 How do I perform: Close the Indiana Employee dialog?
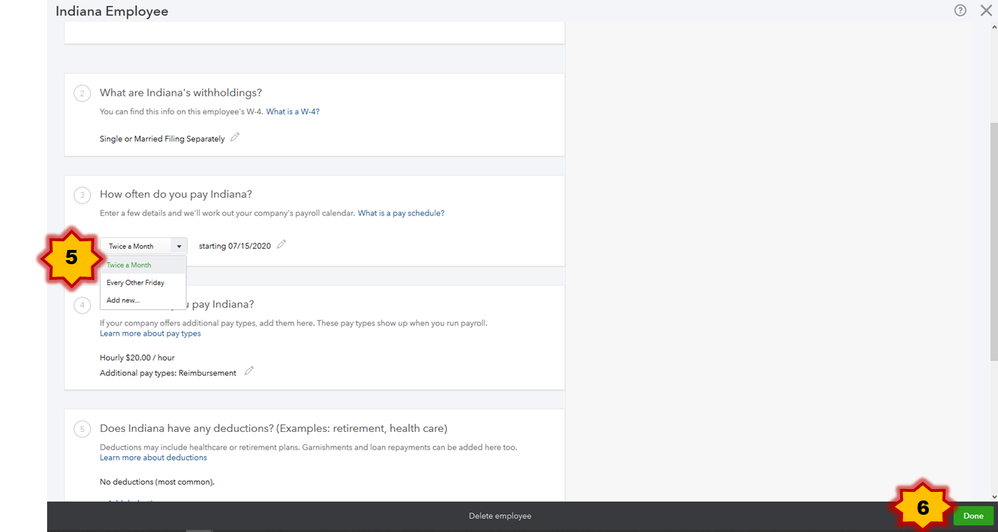(986, 10)
